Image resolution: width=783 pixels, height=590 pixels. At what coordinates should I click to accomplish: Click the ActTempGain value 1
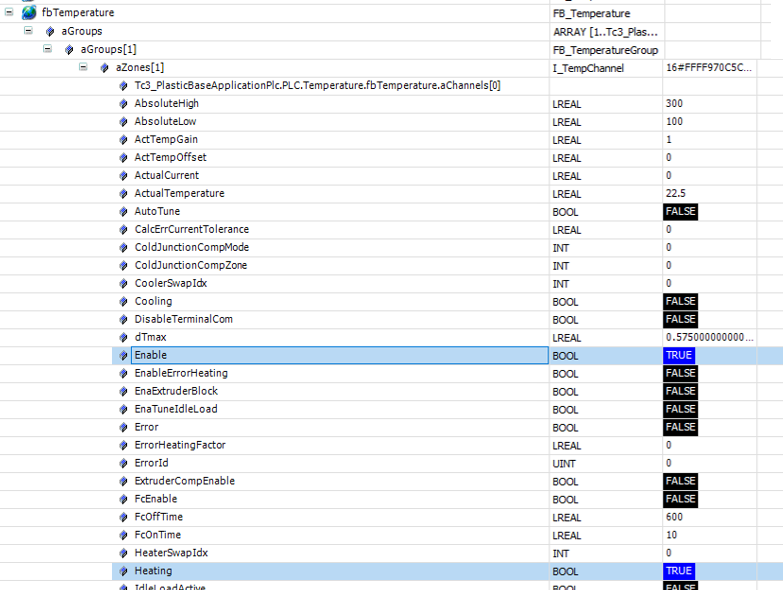tap(669, 139)
